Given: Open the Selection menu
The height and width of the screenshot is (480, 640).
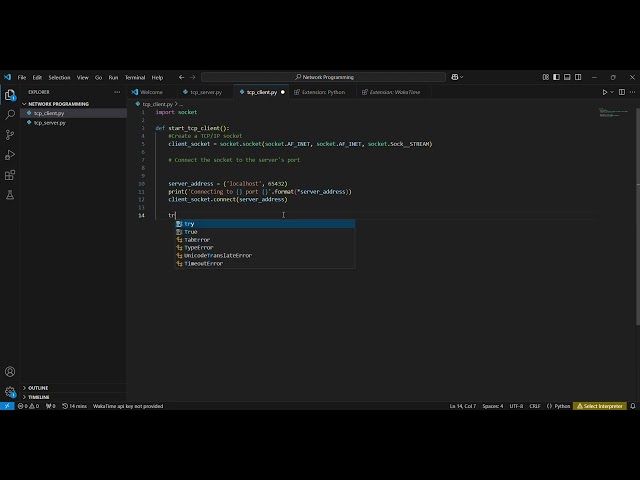Looking at the screenshot, I should [59, 77].
